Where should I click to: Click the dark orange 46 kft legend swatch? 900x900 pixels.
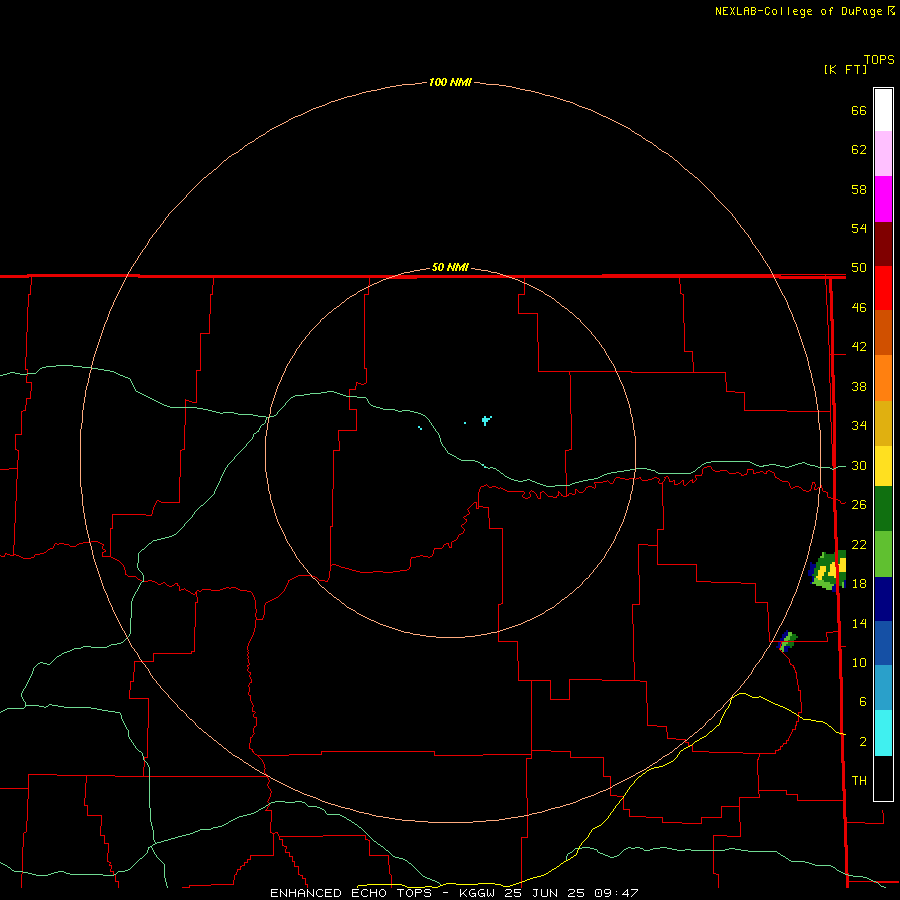[x=883, y=332]
